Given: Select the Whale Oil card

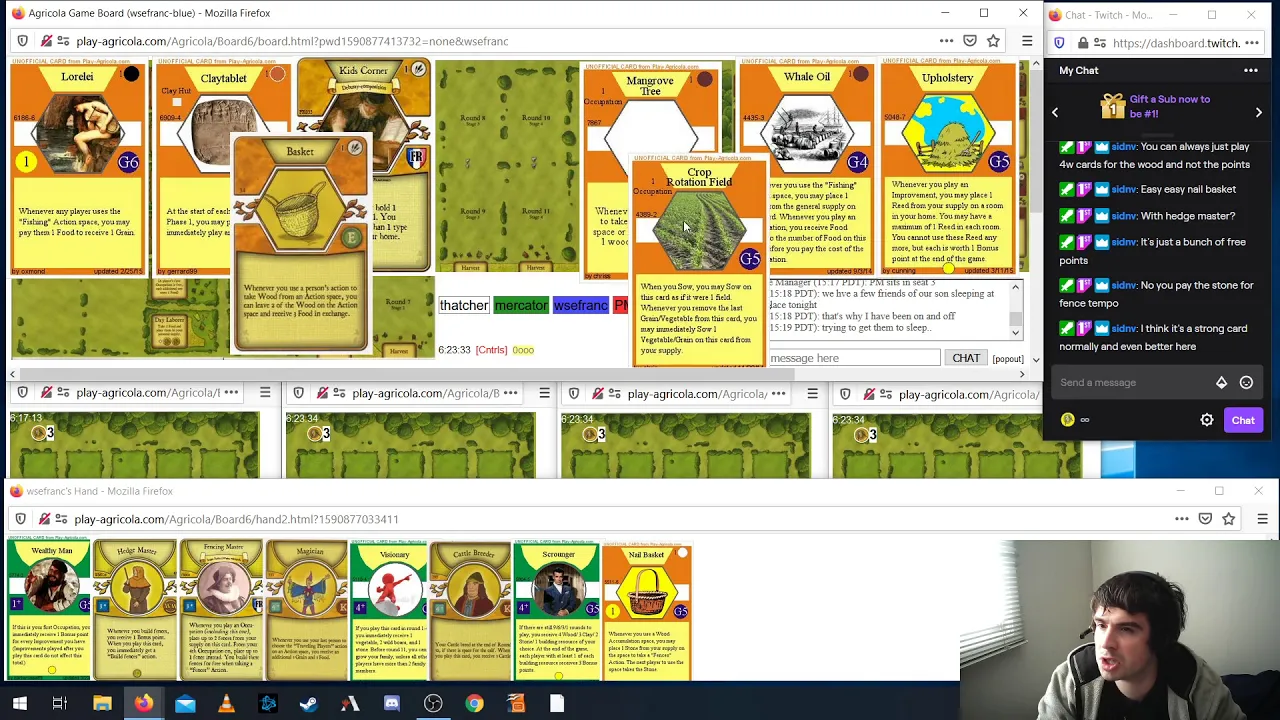Looking at the screenshot, I should (807, 168).
